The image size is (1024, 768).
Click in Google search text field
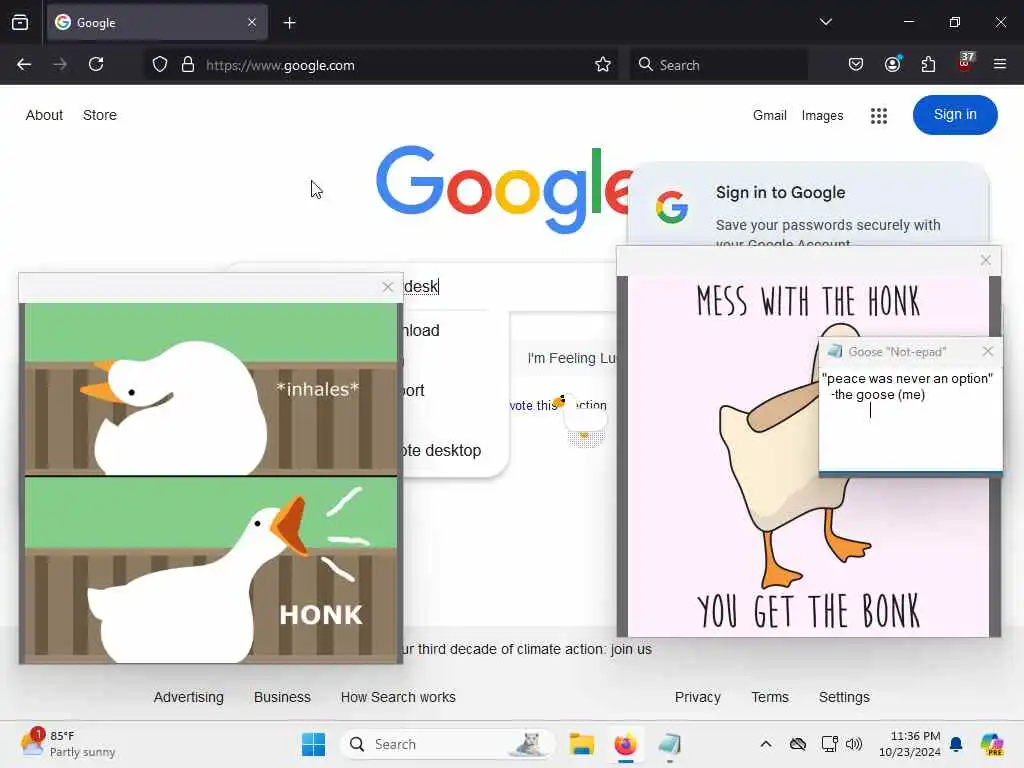point(509,287)
